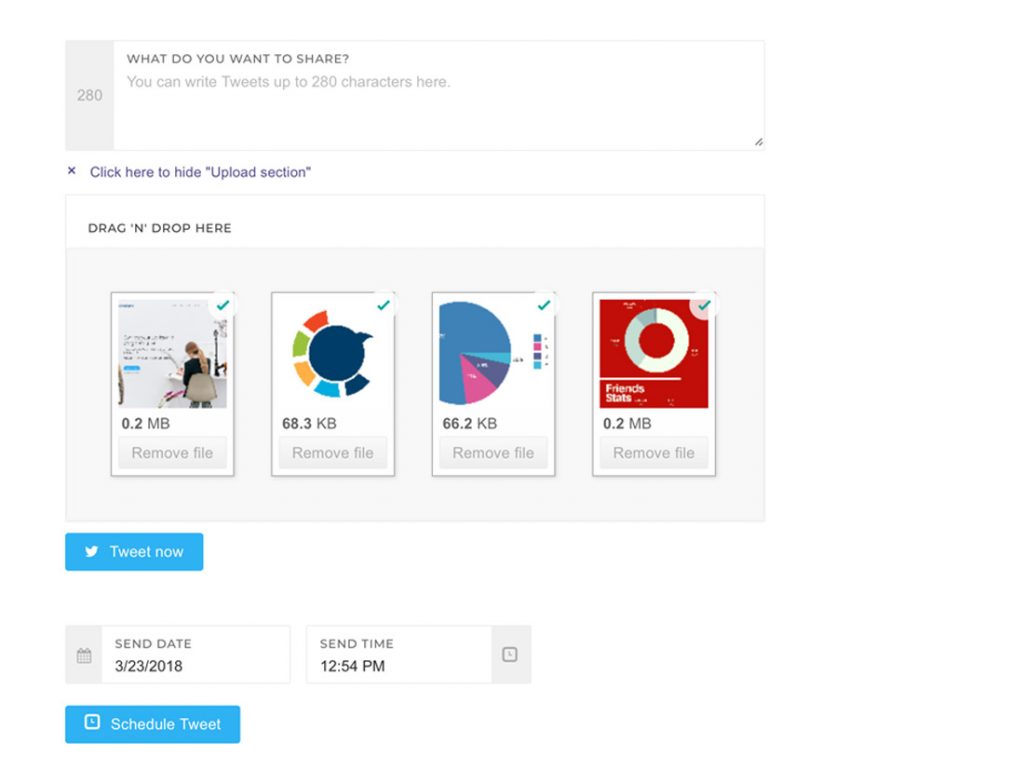Click the clock icon next to Send Time

[x=511, y=654]
